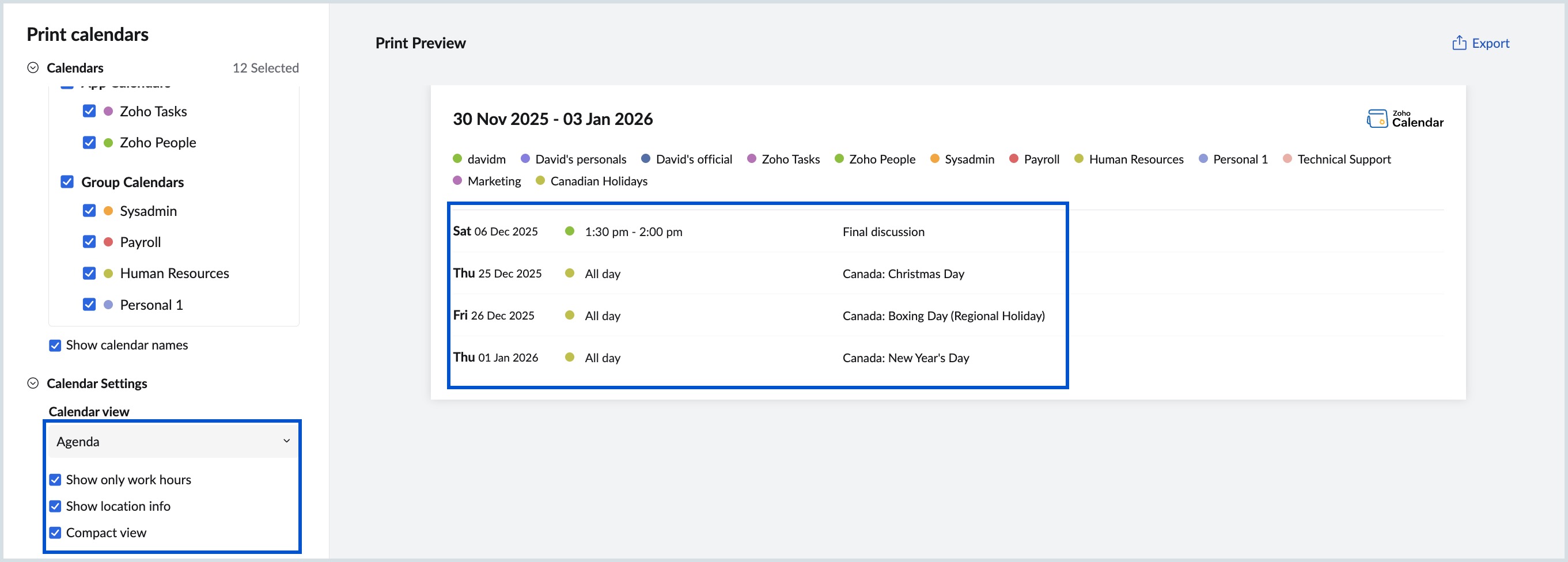
Task: Uncheck Show only work hours
Action: pos(55,479)
